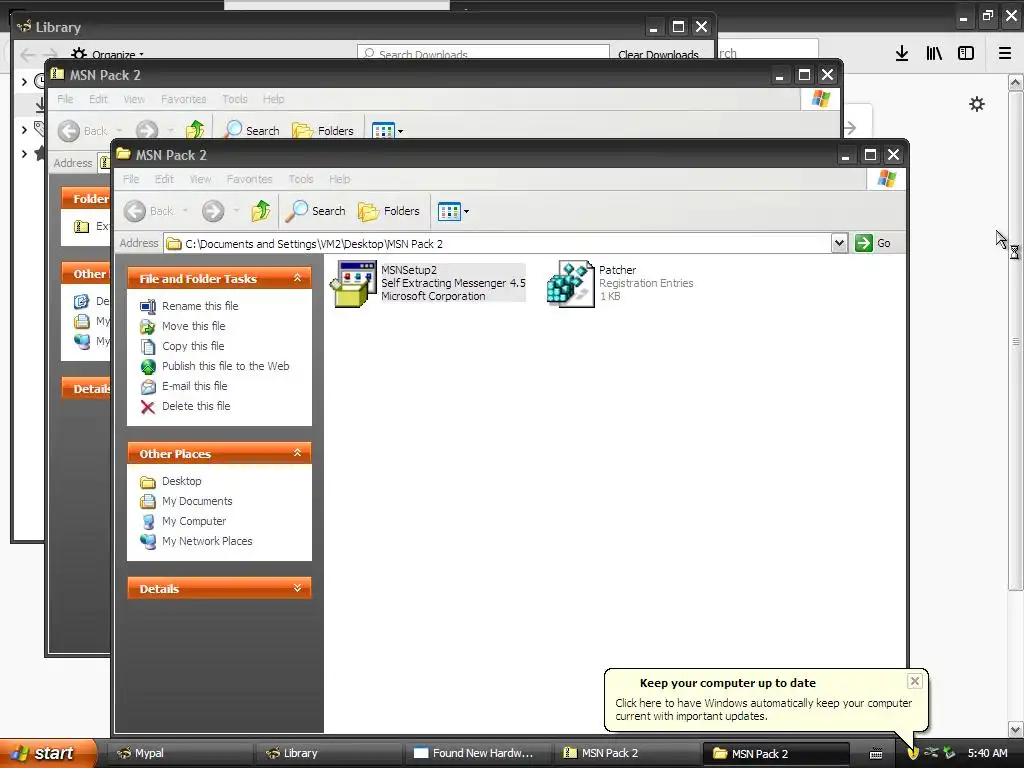Image resolution: width=1024 pixels, height=768 pixels.
Task: Click Move this file
Action: (x=193, y=326)
